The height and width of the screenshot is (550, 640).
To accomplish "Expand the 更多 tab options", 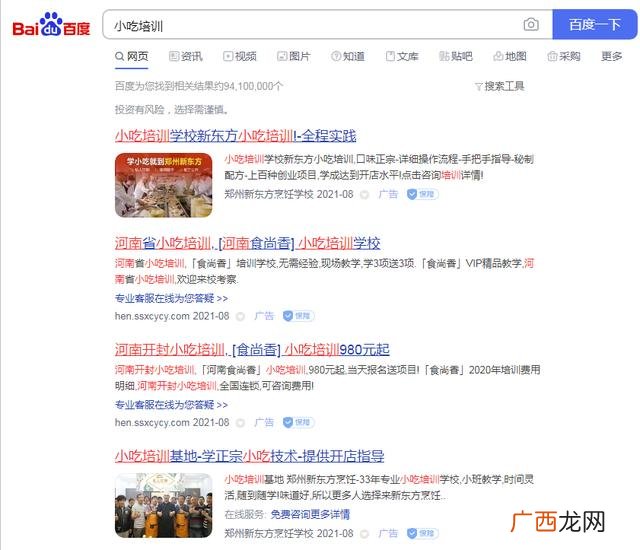I will pyautogui.click(x=611, y=56).
